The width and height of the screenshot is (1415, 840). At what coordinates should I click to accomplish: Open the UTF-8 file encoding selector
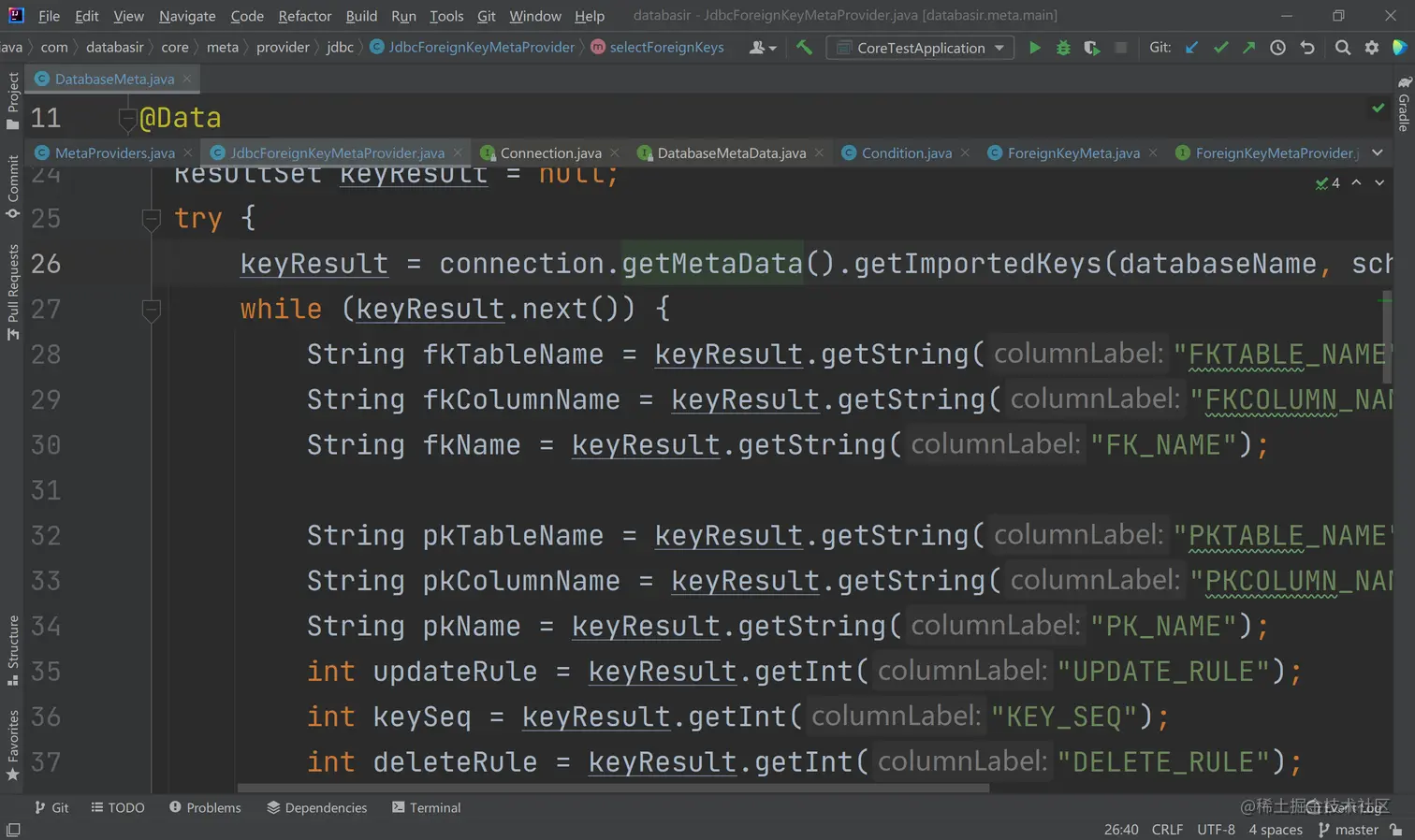point(1216,830)
